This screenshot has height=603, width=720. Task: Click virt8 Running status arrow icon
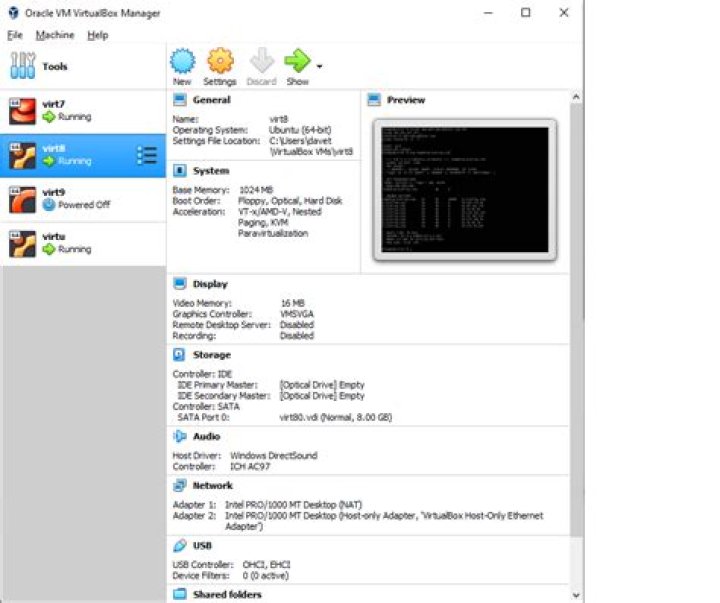point(49,161)
